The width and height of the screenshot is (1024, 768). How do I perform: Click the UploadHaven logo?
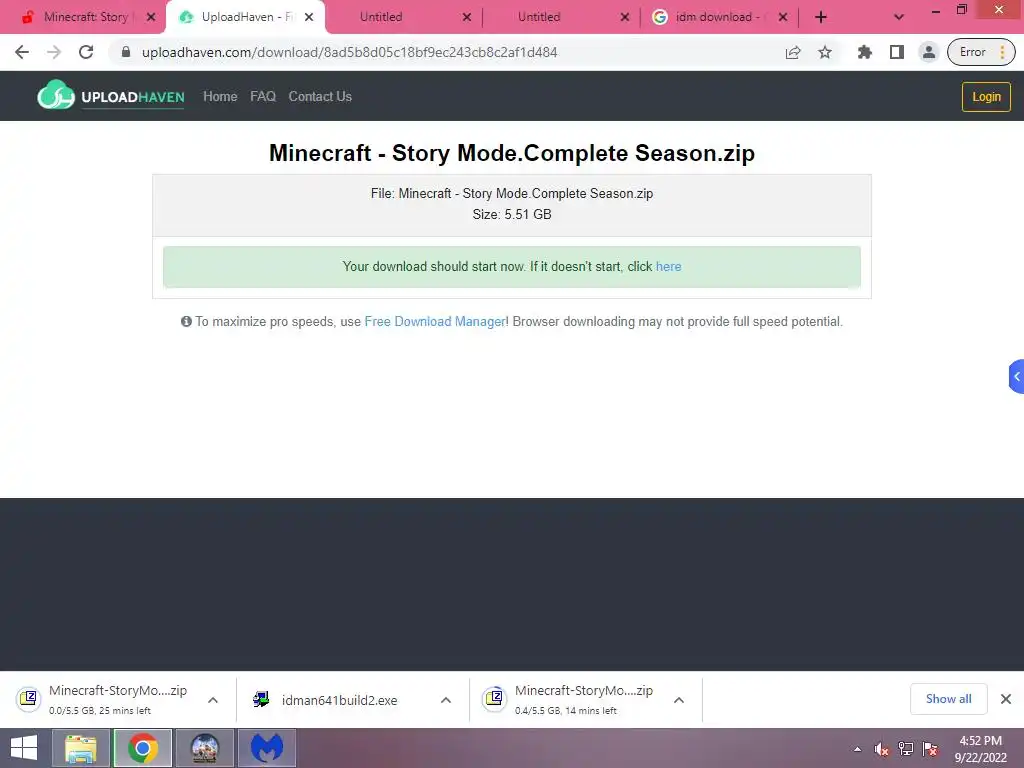(x=110, y=96)
